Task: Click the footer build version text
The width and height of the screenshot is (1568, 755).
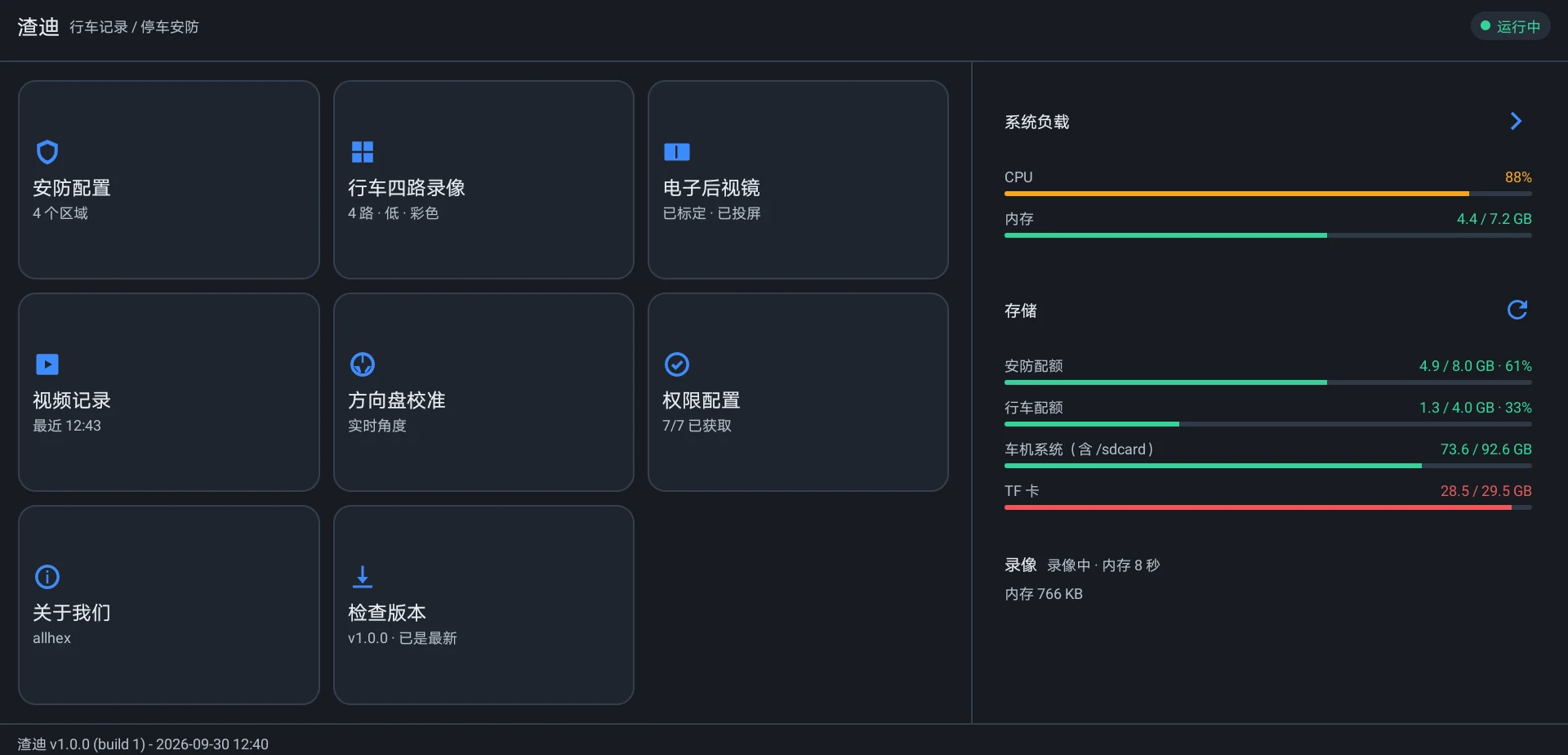Action: pyautogui.click(x=143, y=744)
